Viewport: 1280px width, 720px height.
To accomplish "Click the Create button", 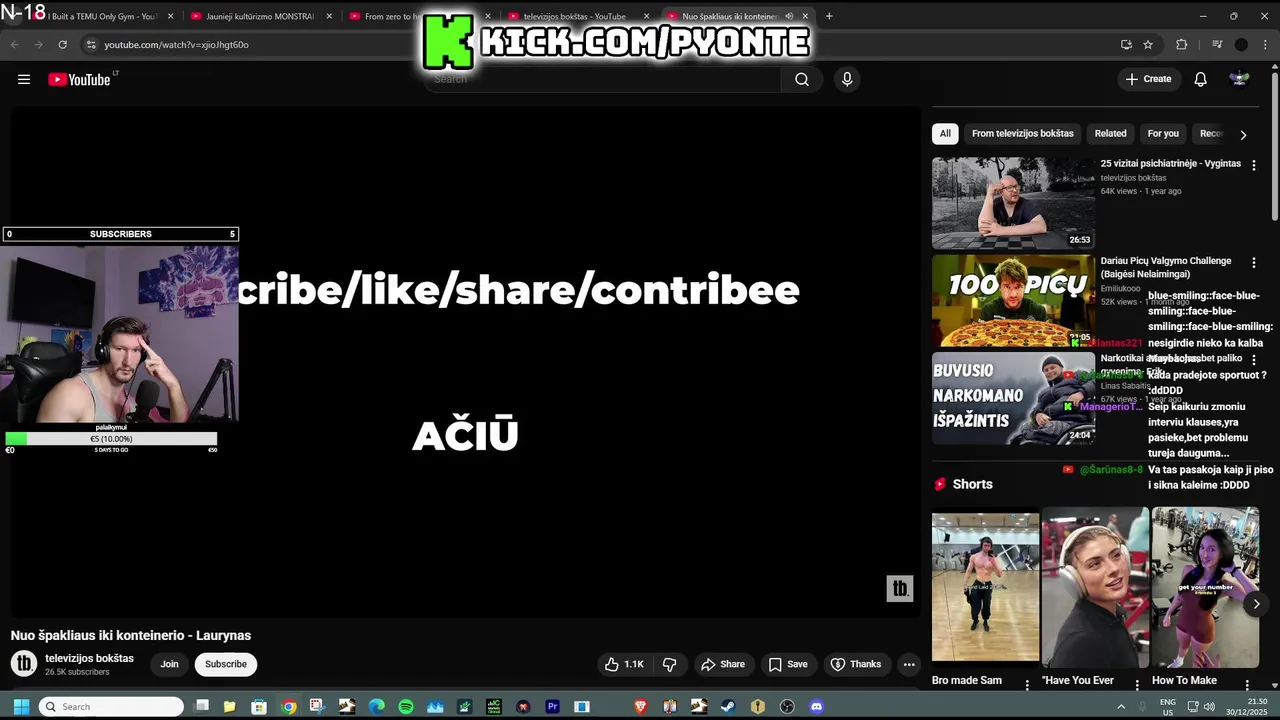I will 1148,79.
